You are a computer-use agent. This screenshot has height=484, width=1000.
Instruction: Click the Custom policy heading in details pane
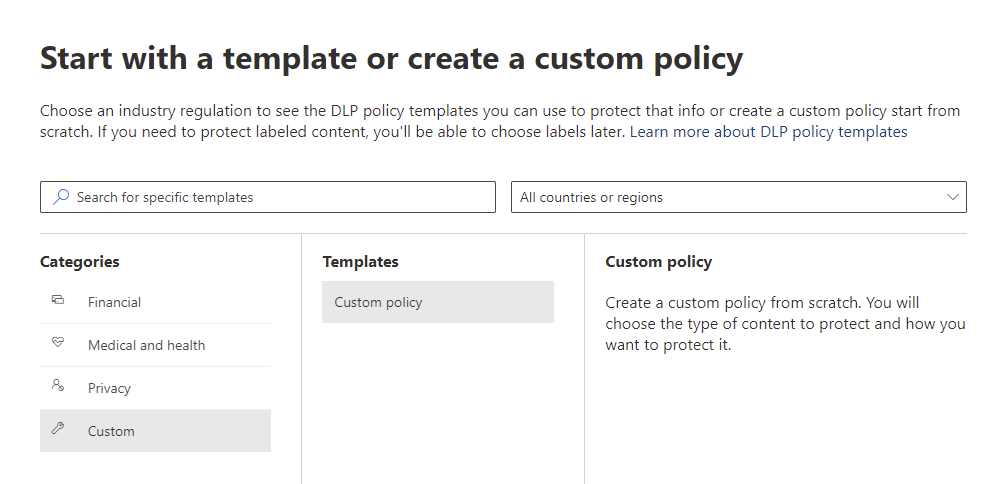click(658, 262)
